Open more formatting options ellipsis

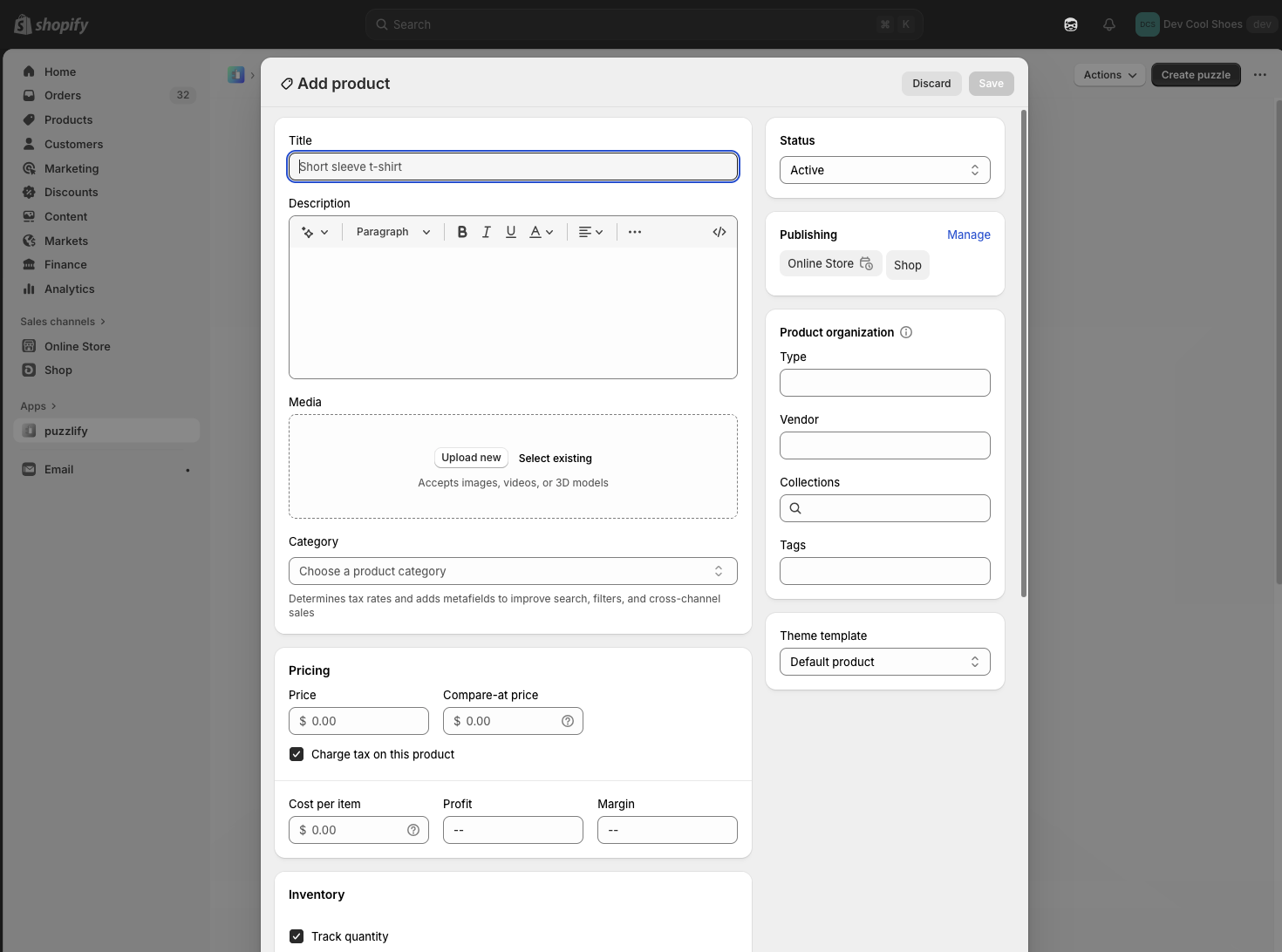click(635, 232)
